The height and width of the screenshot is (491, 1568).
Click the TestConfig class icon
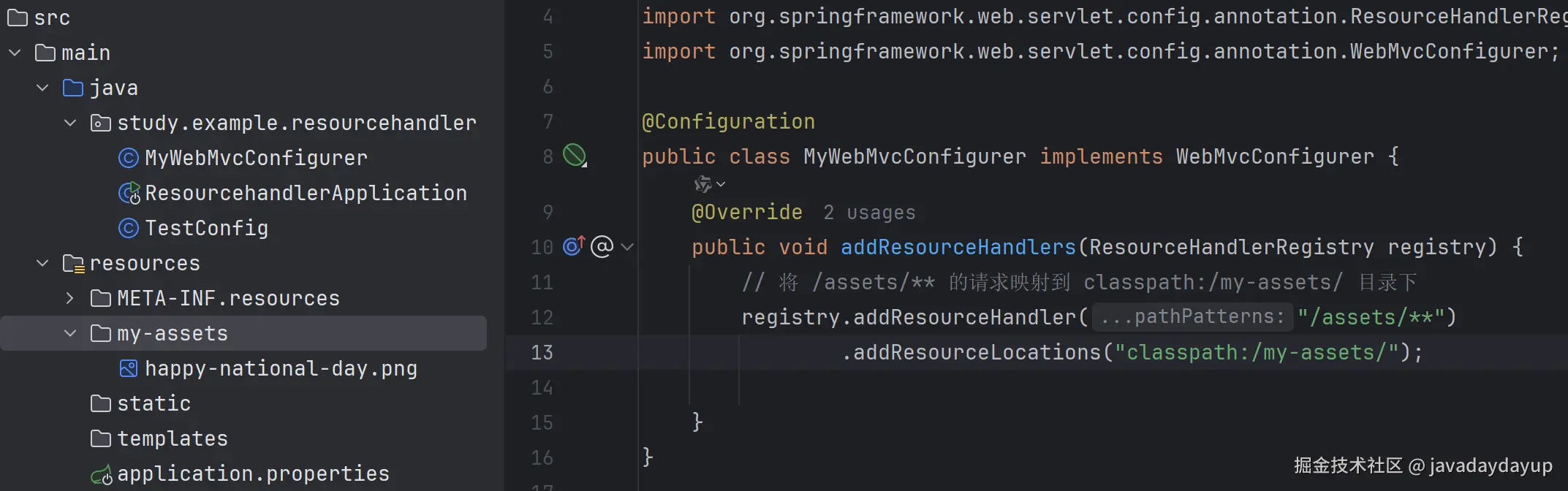[x=128, y=228]
